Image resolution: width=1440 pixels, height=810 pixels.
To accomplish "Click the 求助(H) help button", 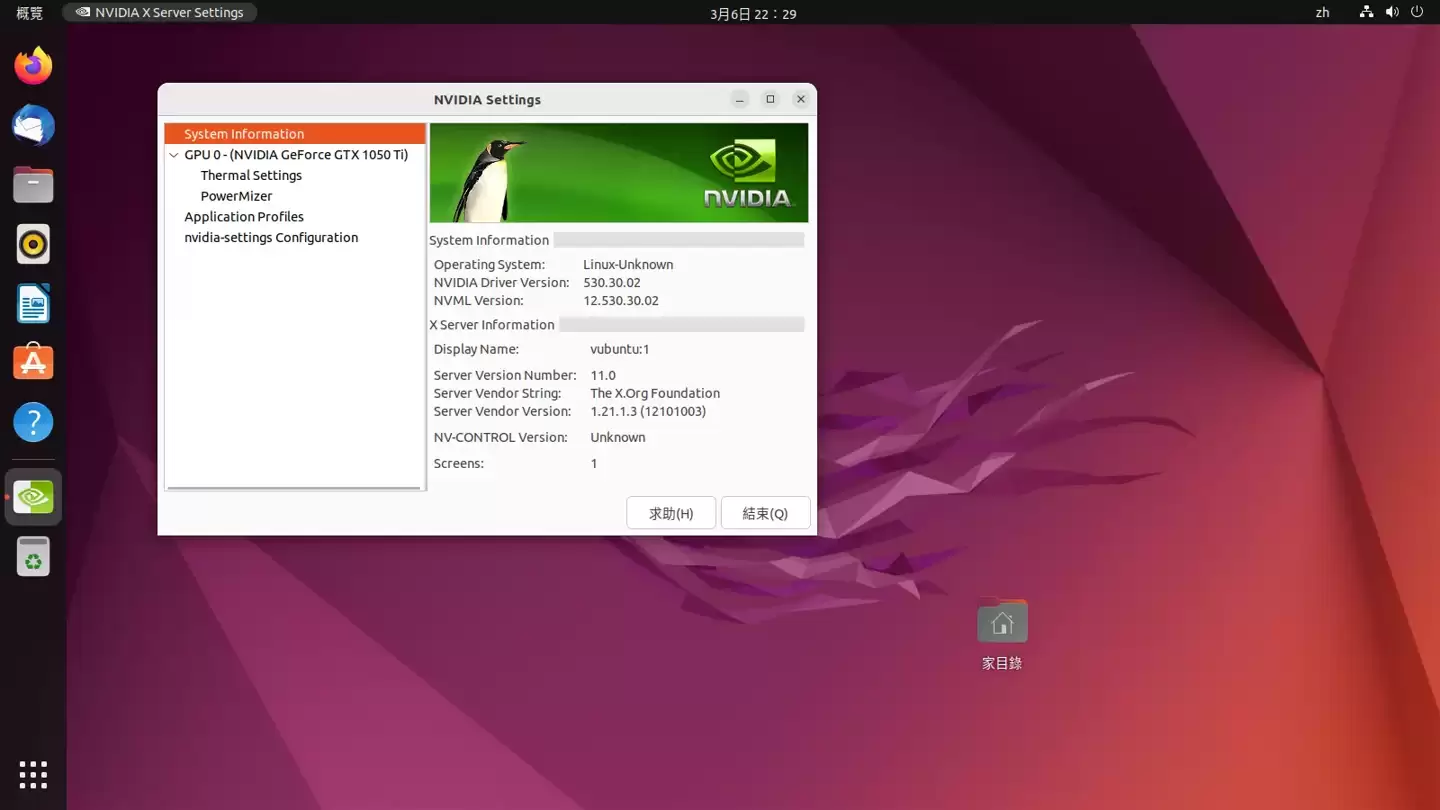I will [670, 513].
